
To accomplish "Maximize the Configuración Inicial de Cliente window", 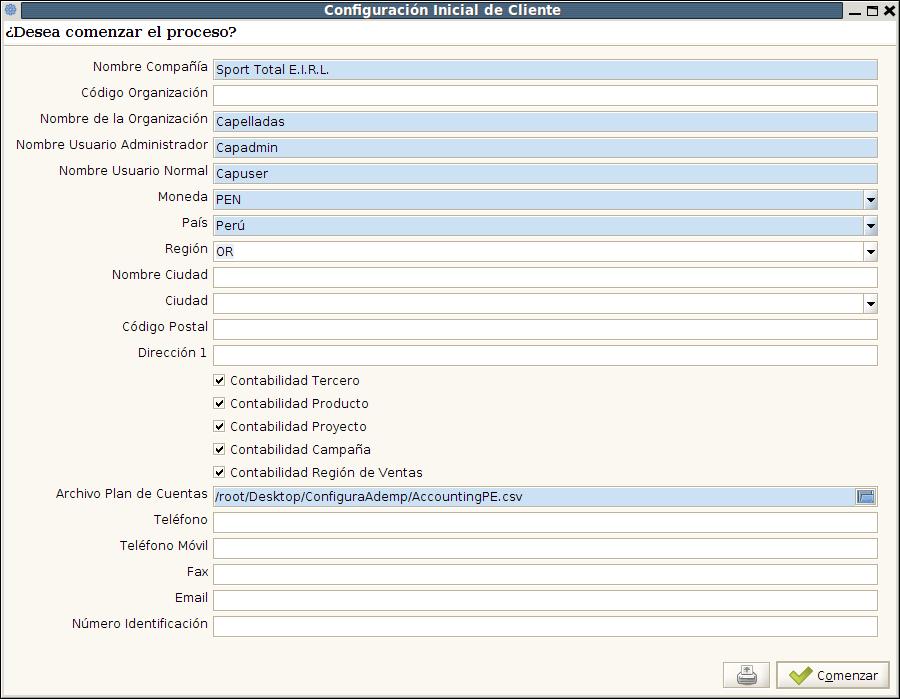I will pos(872,10).
